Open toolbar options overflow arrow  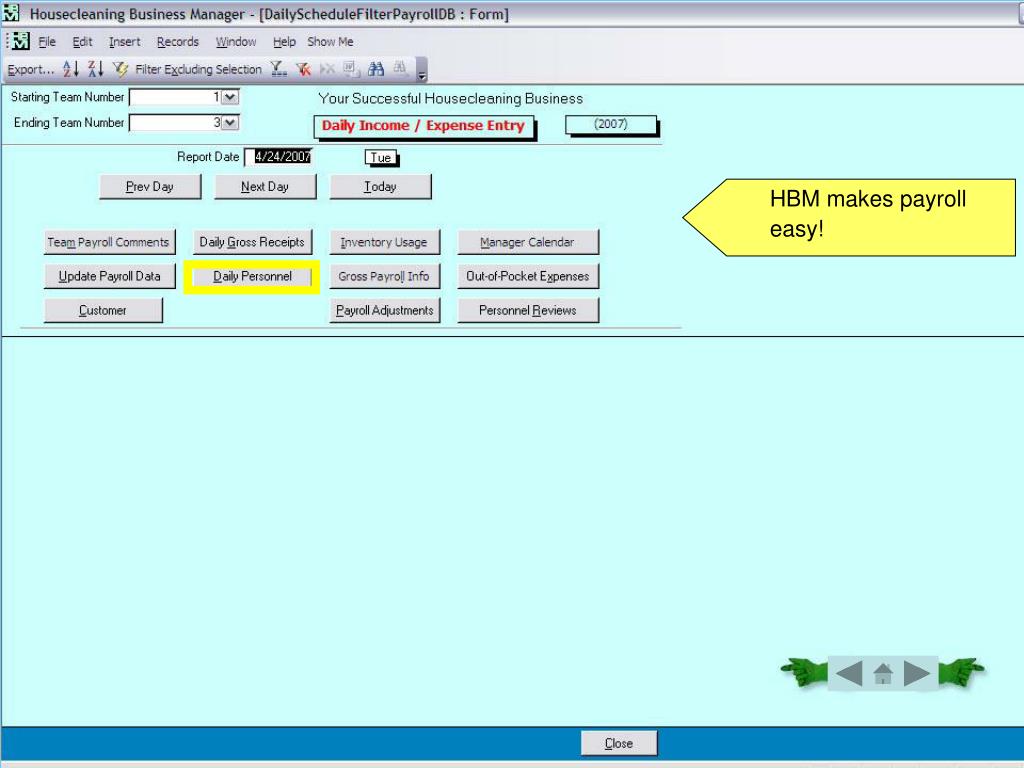422,70
